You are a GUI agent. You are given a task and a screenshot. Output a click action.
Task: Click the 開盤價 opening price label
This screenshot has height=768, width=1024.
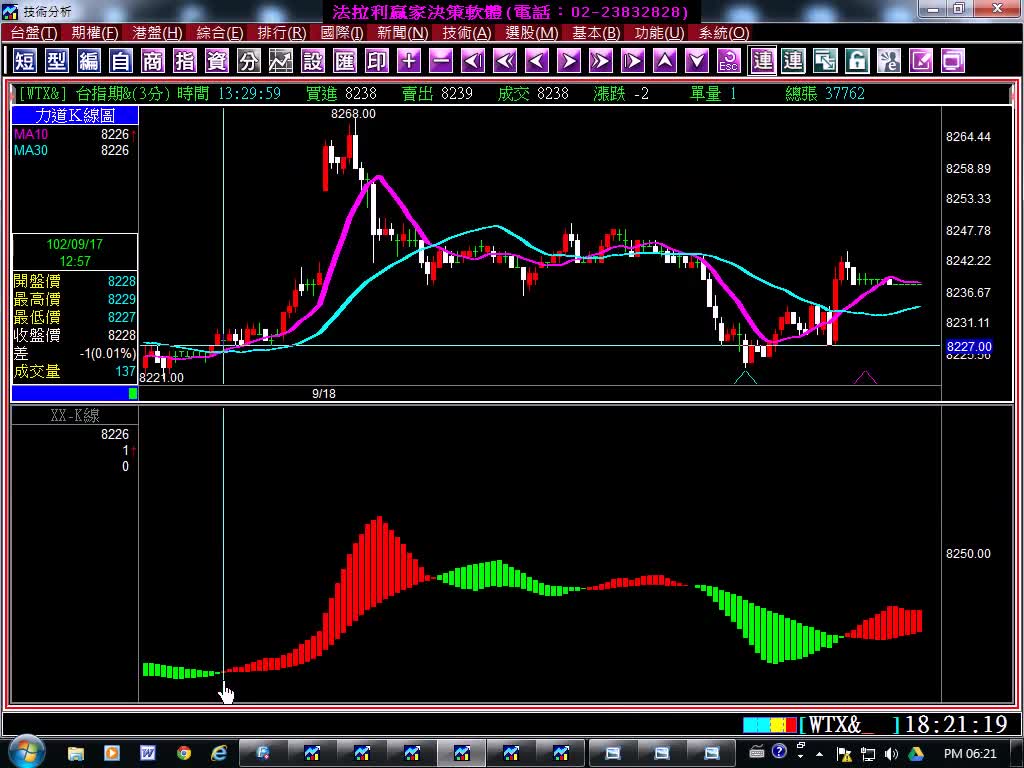[x=37, y=281]
